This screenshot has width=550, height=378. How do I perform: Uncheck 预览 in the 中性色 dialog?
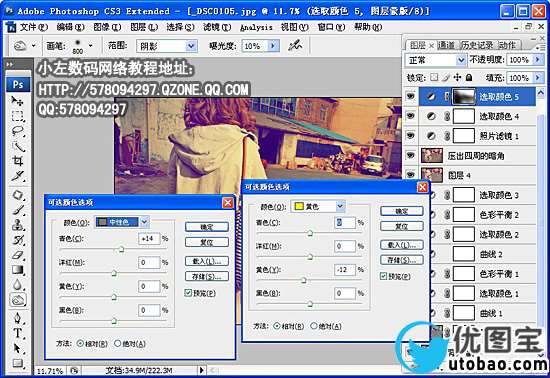coord(188,293)
